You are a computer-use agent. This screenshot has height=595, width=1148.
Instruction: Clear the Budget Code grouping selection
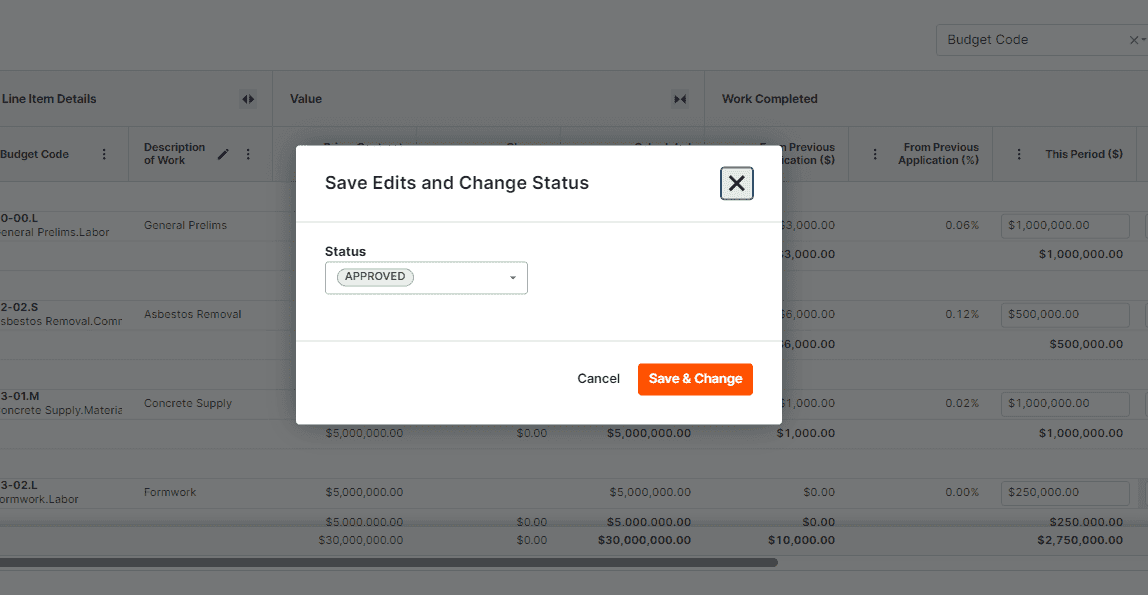pos(1133,40)
